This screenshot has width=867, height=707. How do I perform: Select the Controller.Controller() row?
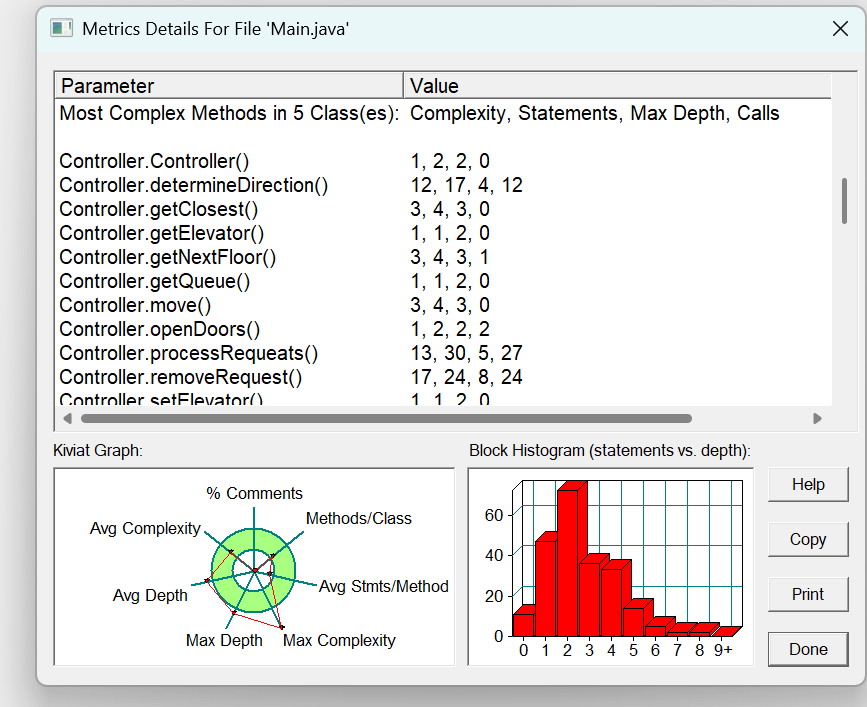[x=444, y=161]
